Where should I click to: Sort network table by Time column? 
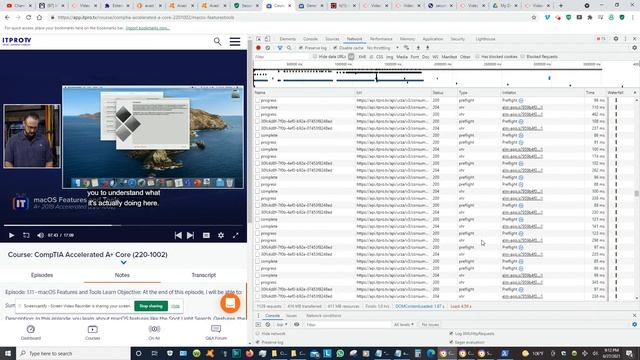595,93
